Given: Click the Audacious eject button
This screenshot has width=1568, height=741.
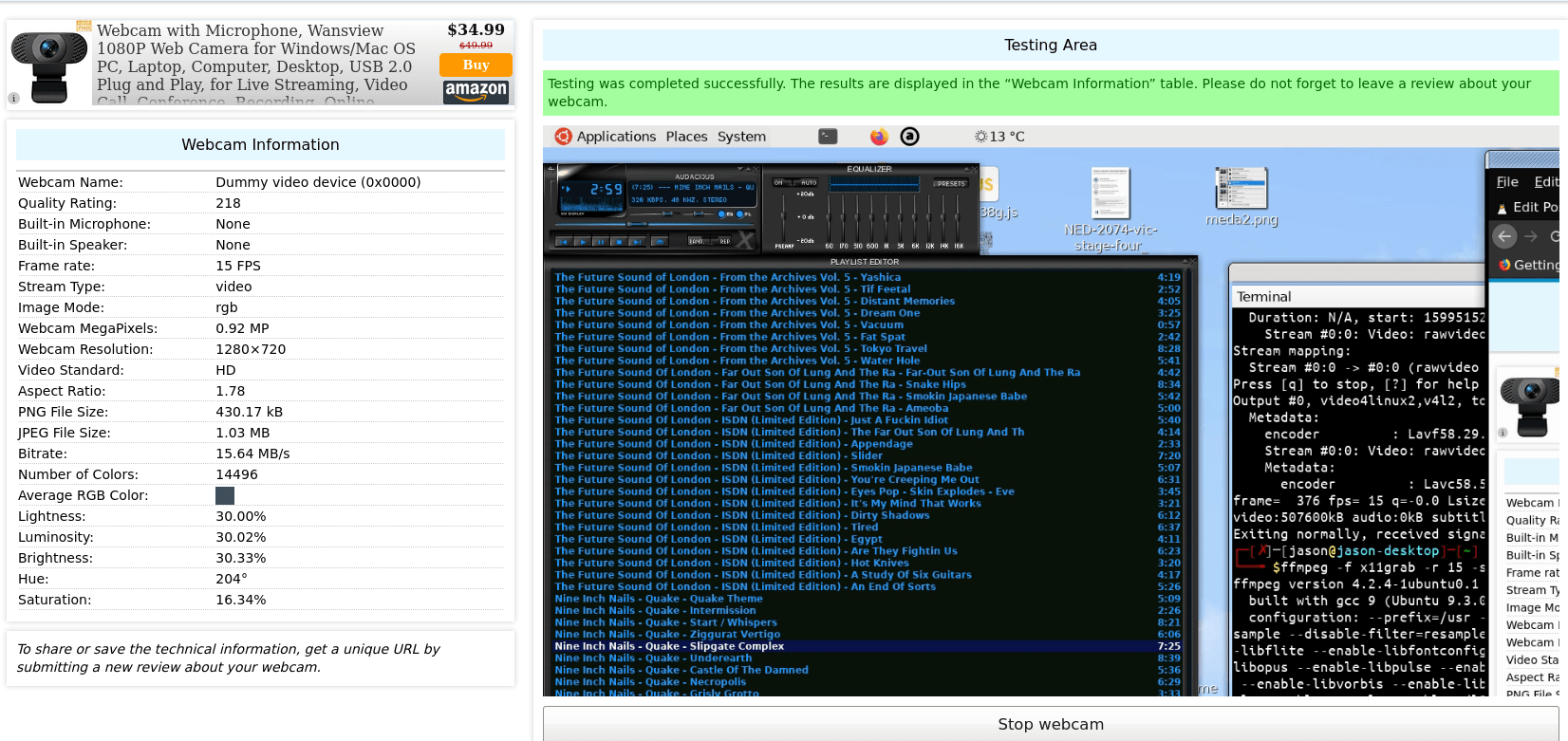Looking at the screenshot, I should point(660,241).
